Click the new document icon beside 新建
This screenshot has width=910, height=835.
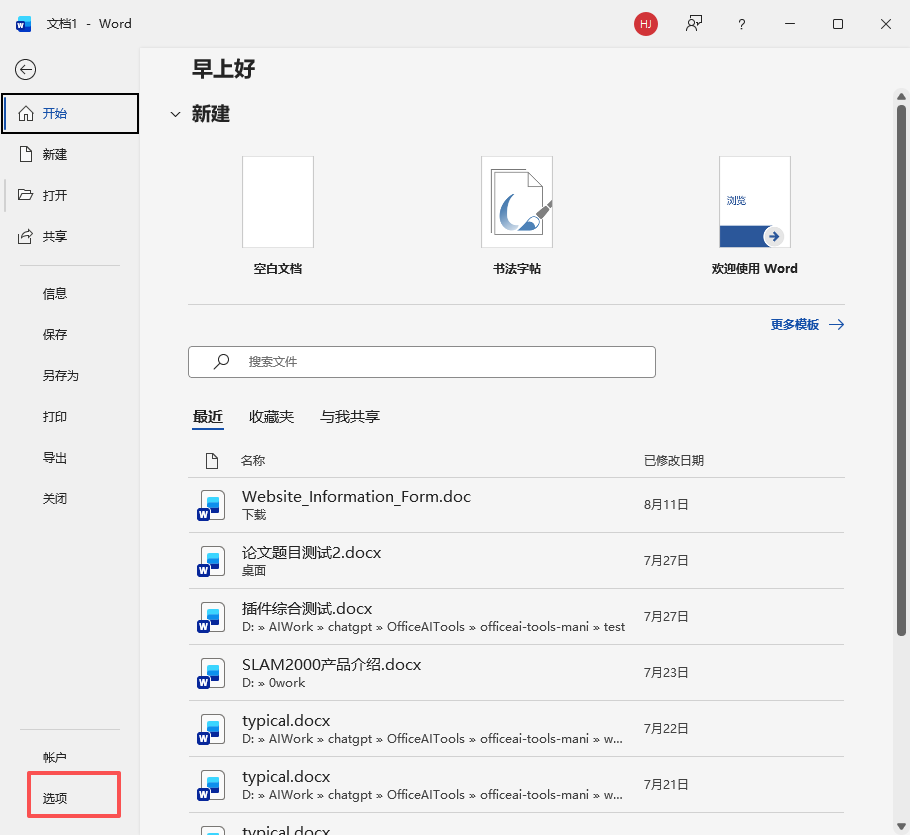(26, 154)
